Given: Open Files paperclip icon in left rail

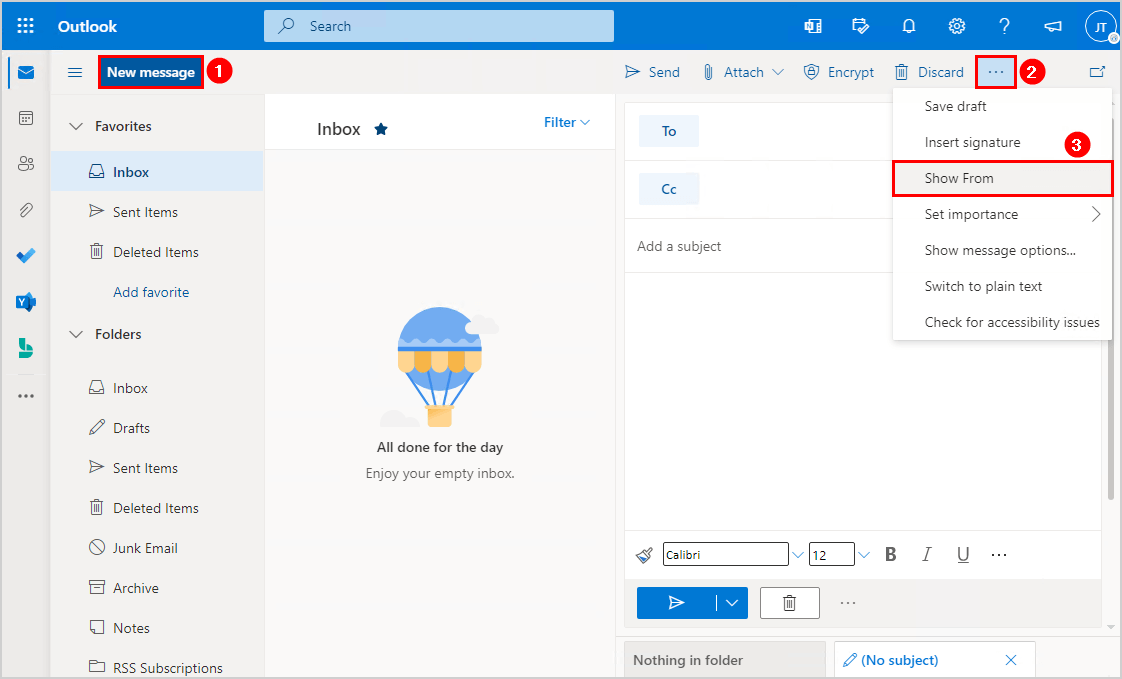Looking at the screenshot, I should click(x=26, y=210).
